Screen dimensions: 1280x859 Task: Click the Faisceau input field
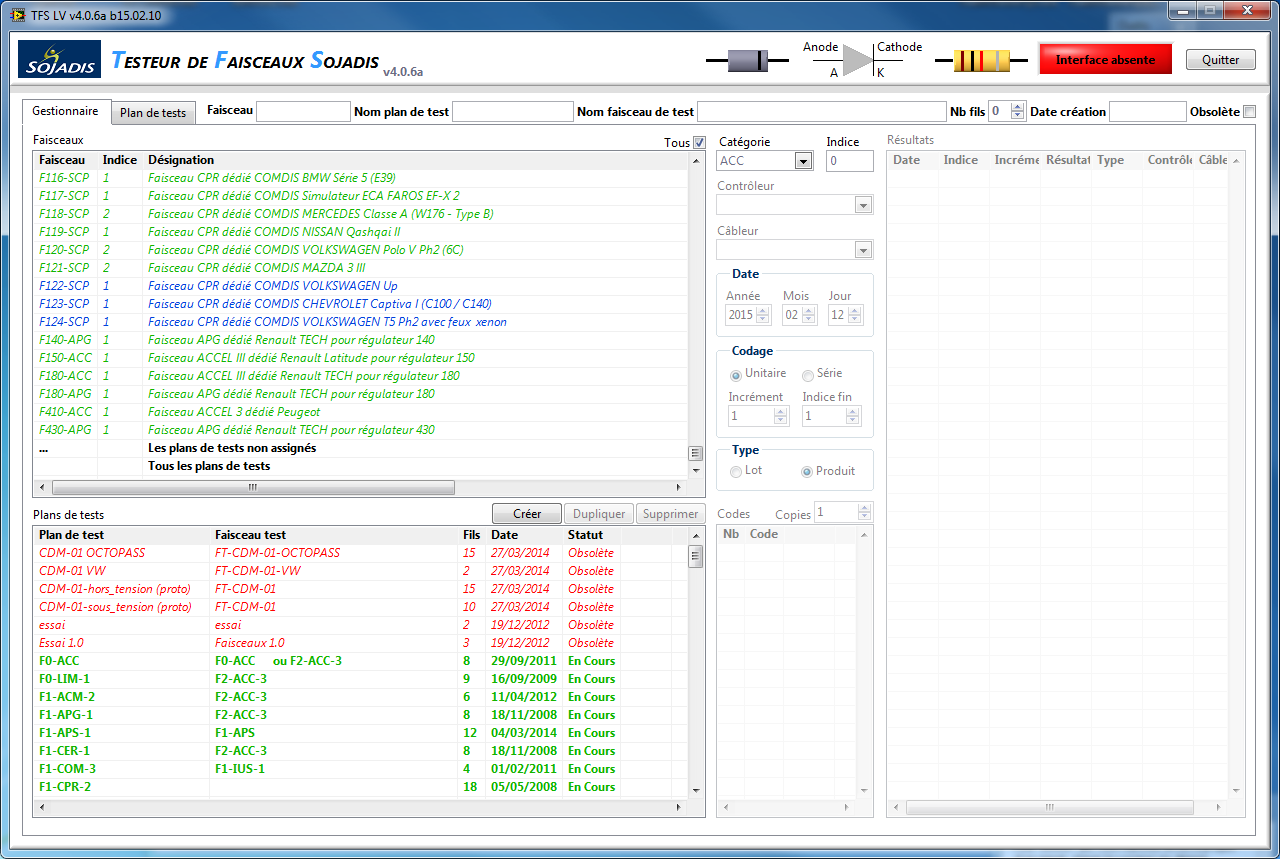[303, 112]
